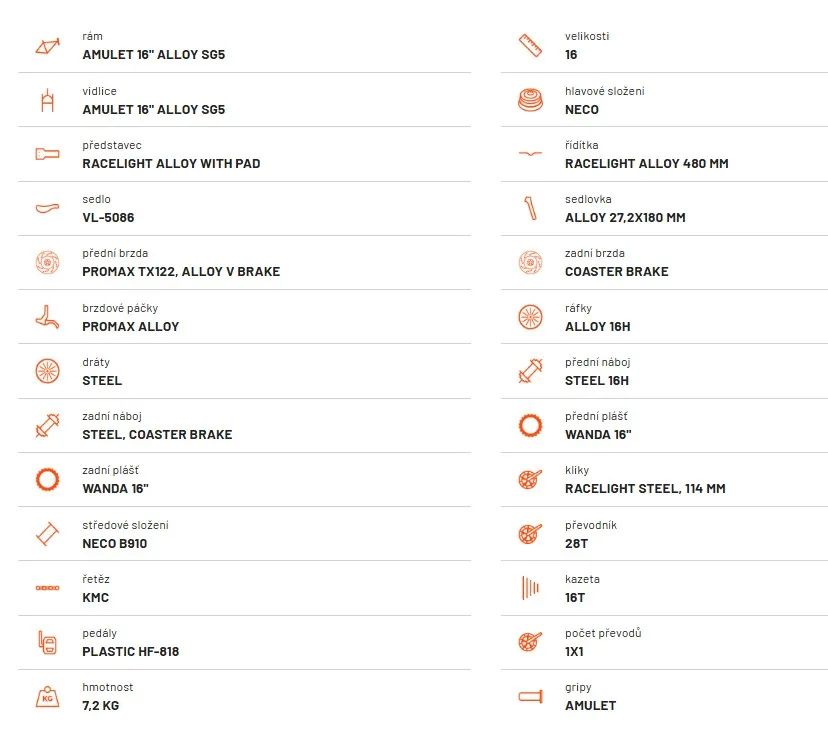Click the stem icon beside představec
The image size is (828, 732).
(x=47, y=154)
